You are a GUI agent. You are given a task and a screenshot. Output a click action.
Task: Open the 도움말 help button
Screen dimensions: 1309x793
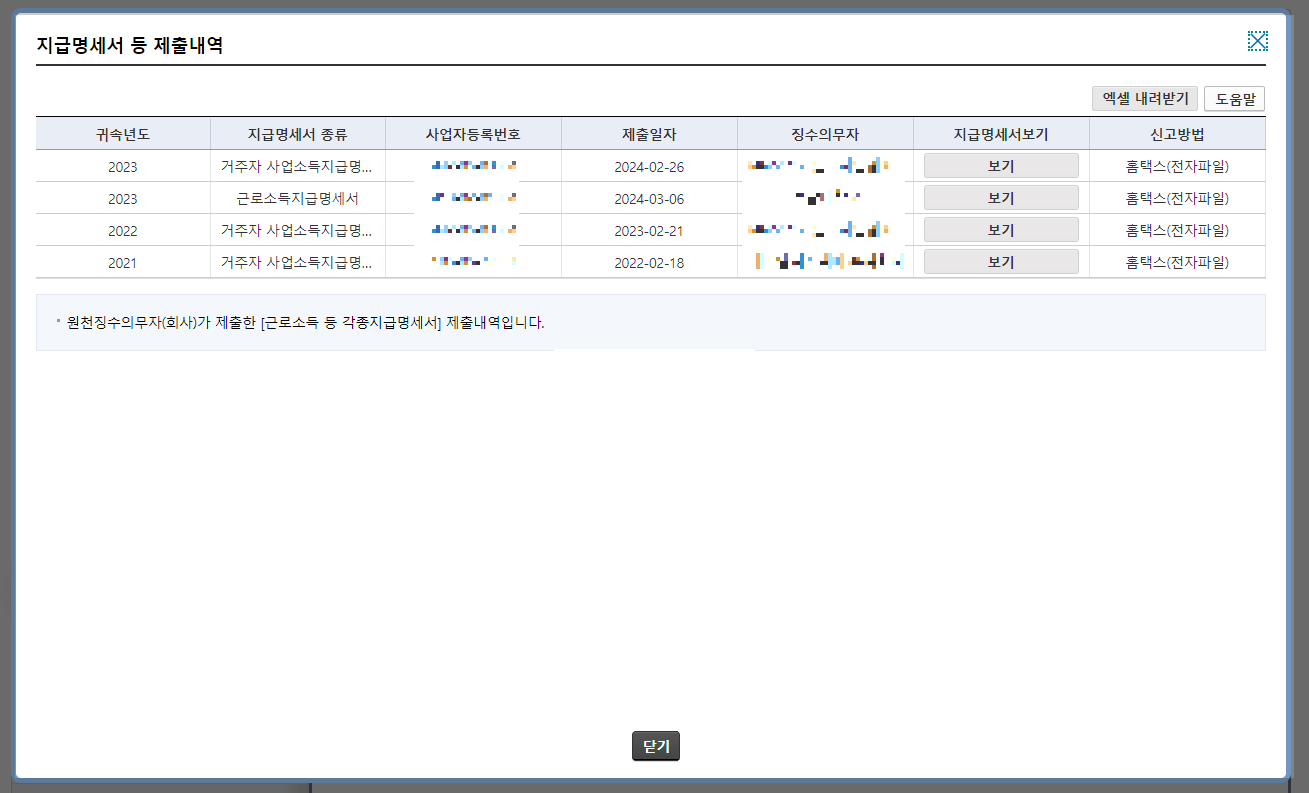point(1235,98)
